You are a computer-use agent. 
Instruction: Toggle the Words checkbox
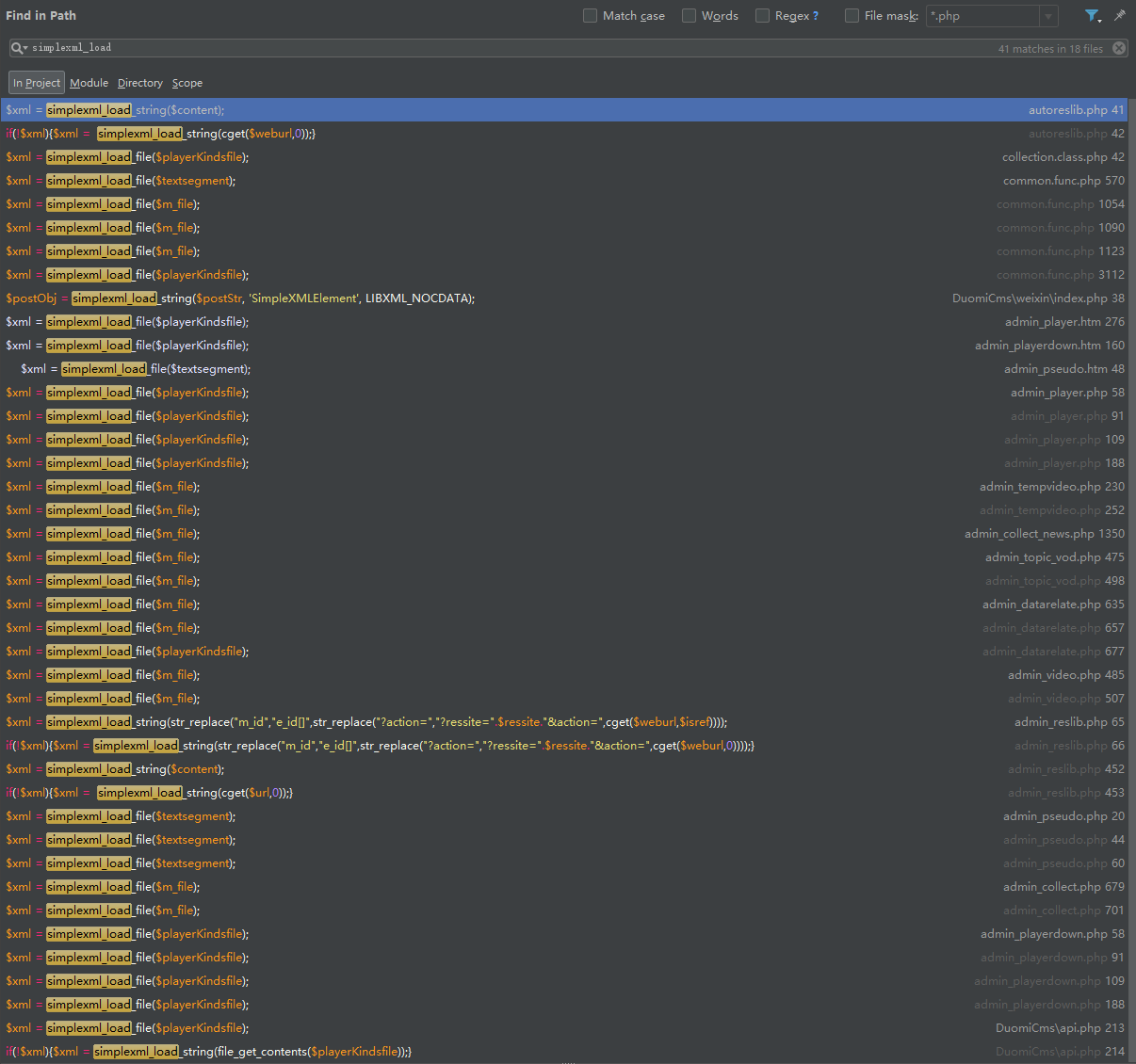[690, 16]
